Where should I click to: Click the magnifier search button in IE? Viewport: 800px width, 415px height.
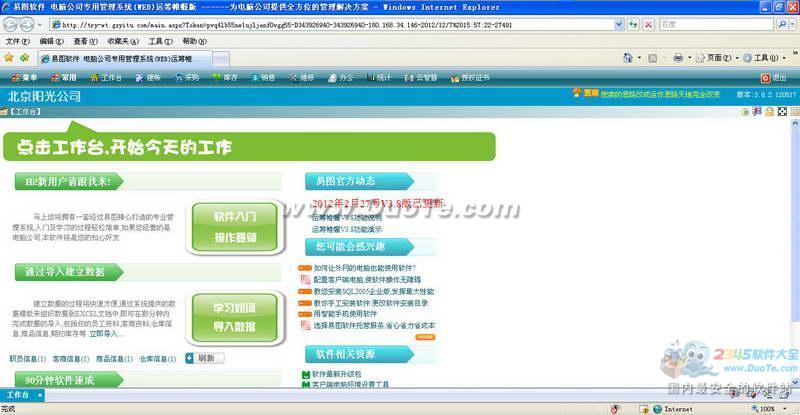click(x=781, y=24)
